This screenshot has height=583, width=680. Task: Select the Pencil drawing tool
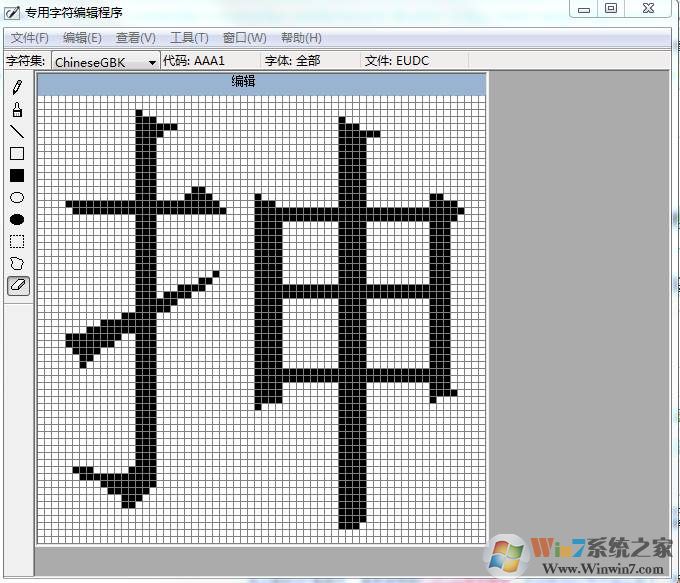click(17, 88)
